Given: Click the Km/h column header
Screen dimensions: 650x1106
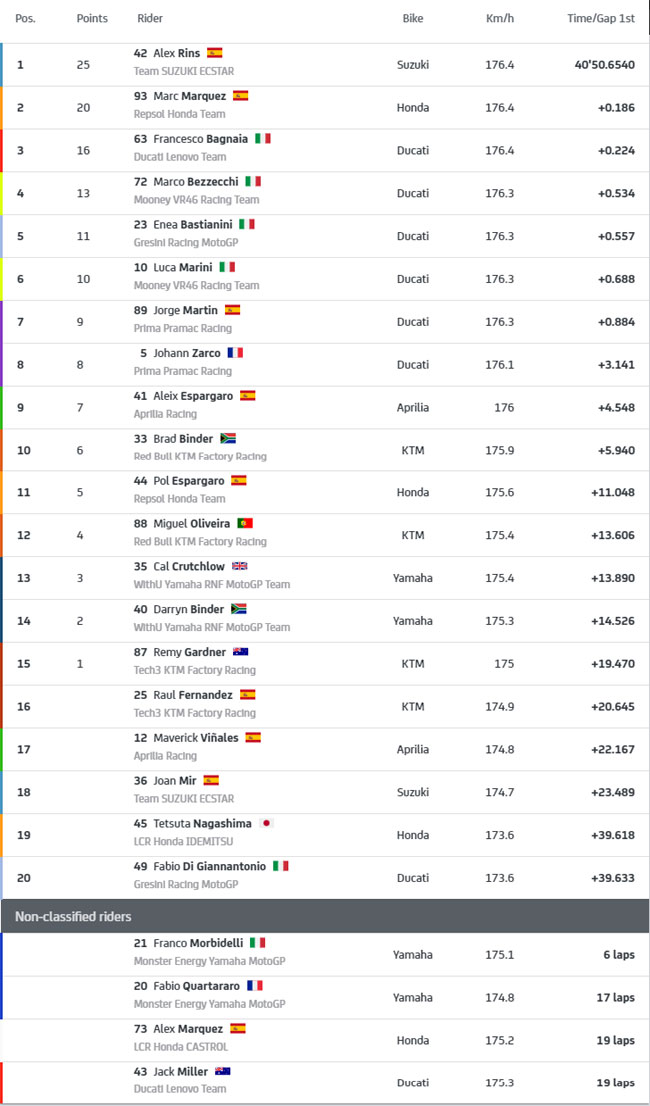Looking at the screenshot, I should pyautogui.click(x=500, y=18).
